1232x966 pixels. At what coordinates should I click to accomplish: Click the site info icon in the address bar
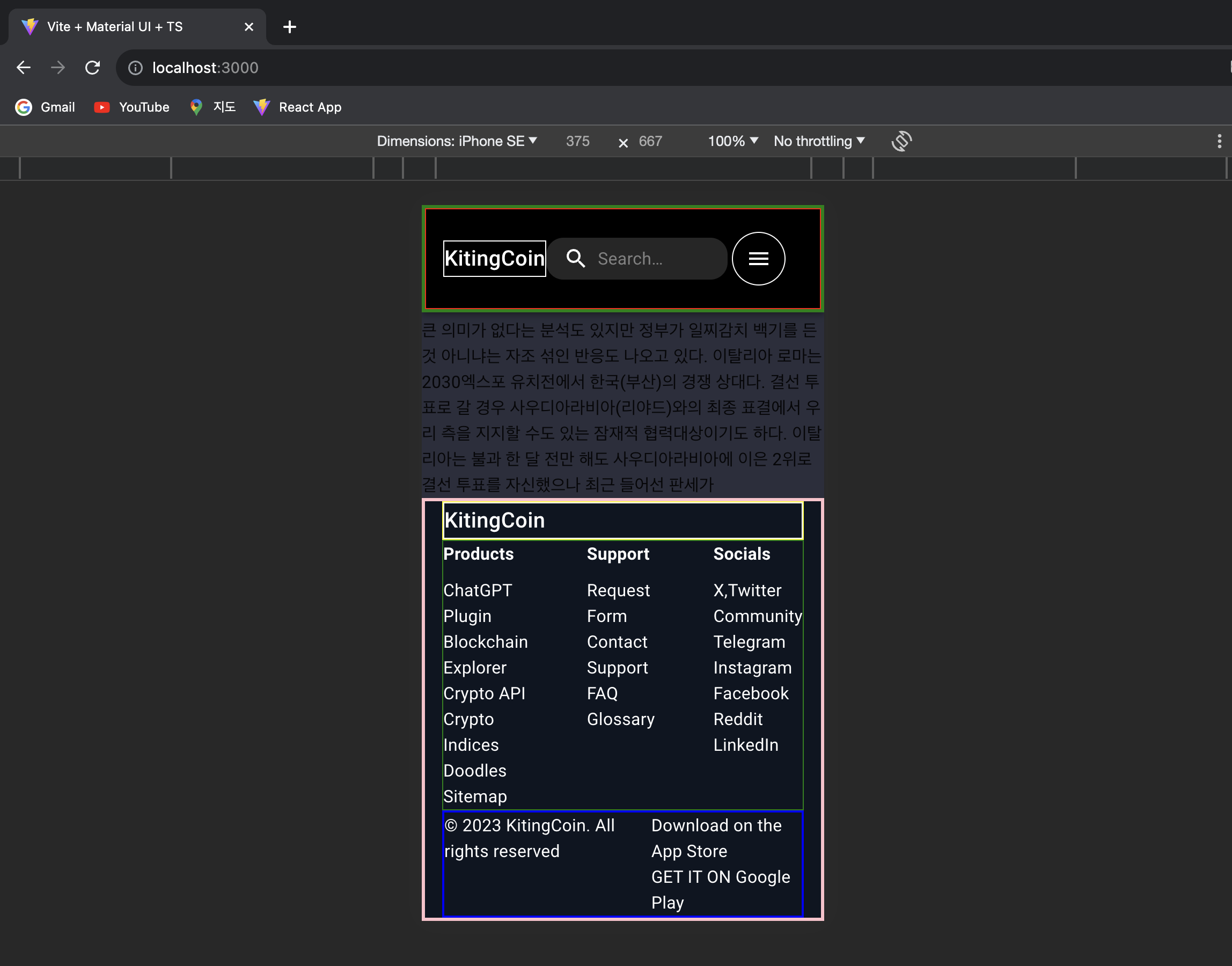[135, 68]
